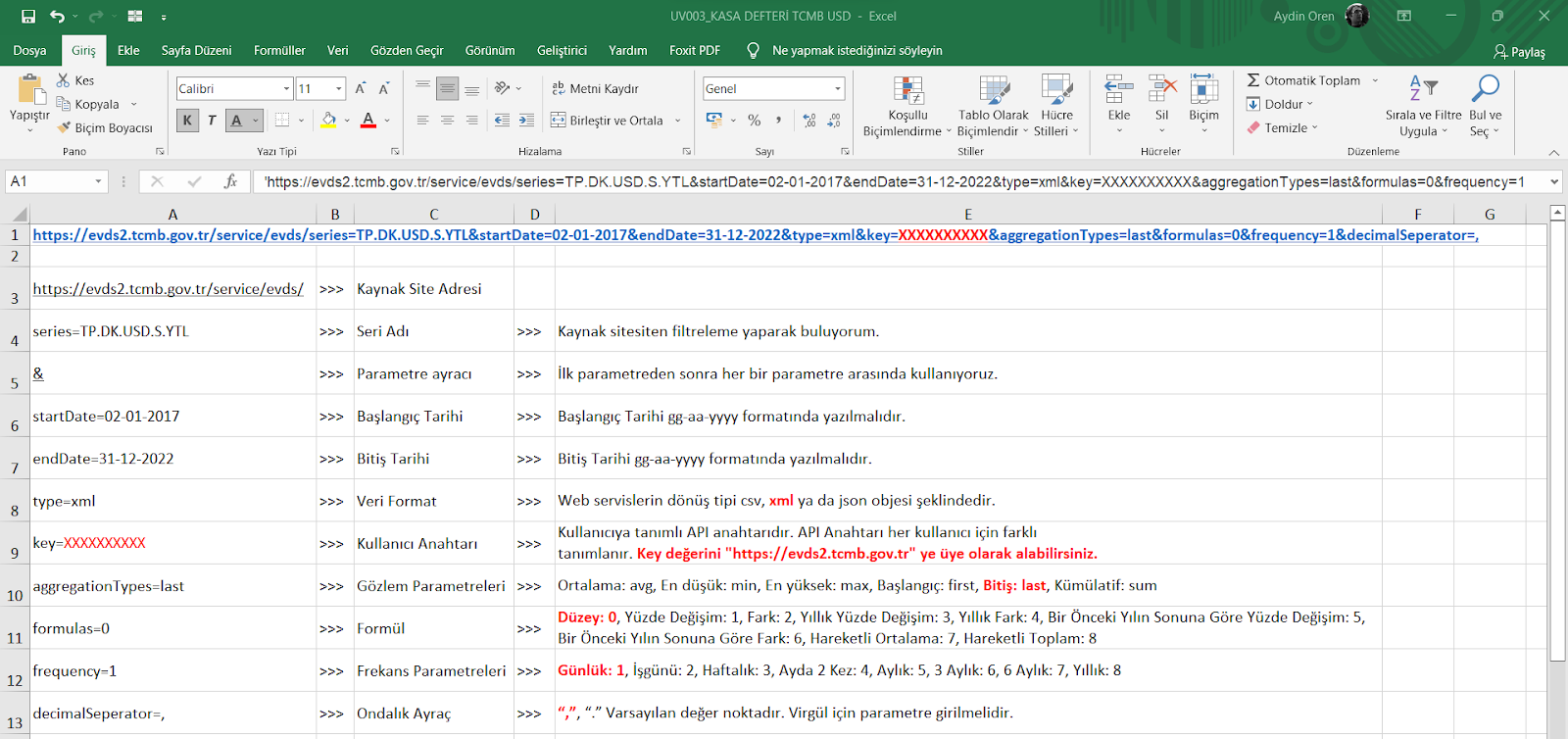This screenshot has width=1568, height=739.
Task: Click the Format cells (Biçim) icon
Action: [x=1203, y=89]
